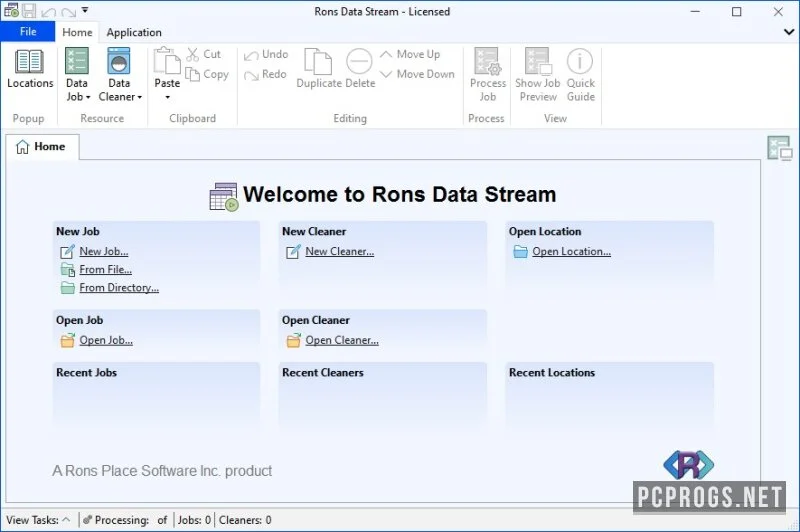Click Show Job Preview icon

(538, 61)
